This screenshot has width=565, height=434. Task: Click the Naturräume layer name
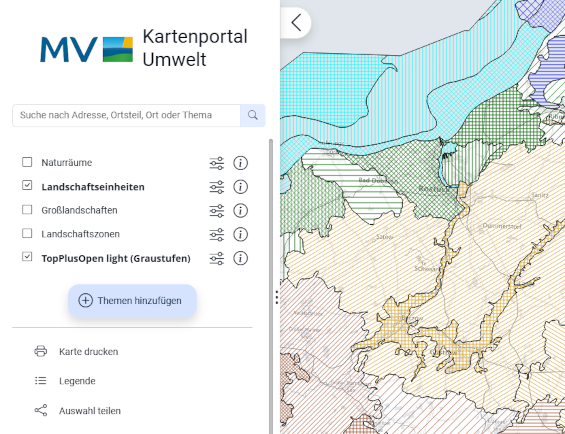(67, 163)
